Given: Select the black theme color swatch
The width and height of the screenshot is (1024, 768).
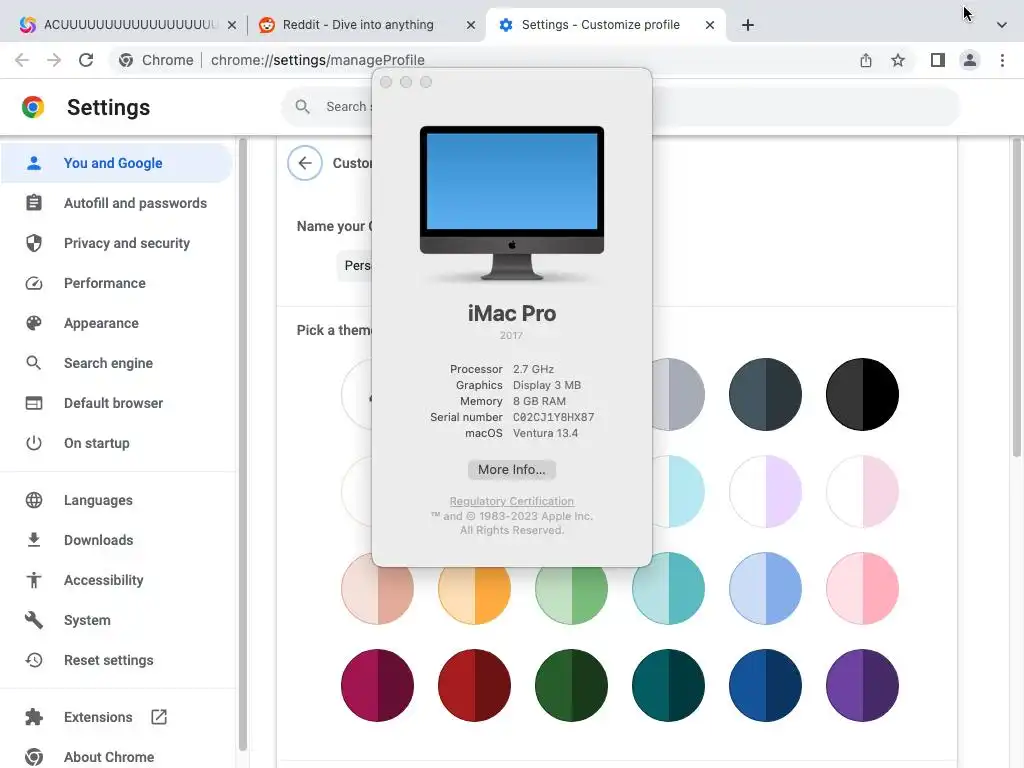Looking at the screenshot, I should [x=862, y=394].
